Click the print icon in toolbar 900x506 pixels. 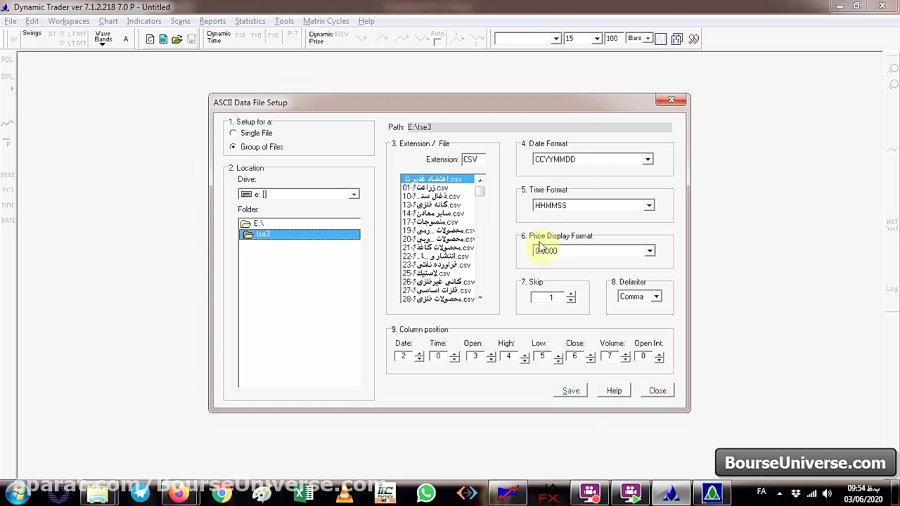point(189,39)
